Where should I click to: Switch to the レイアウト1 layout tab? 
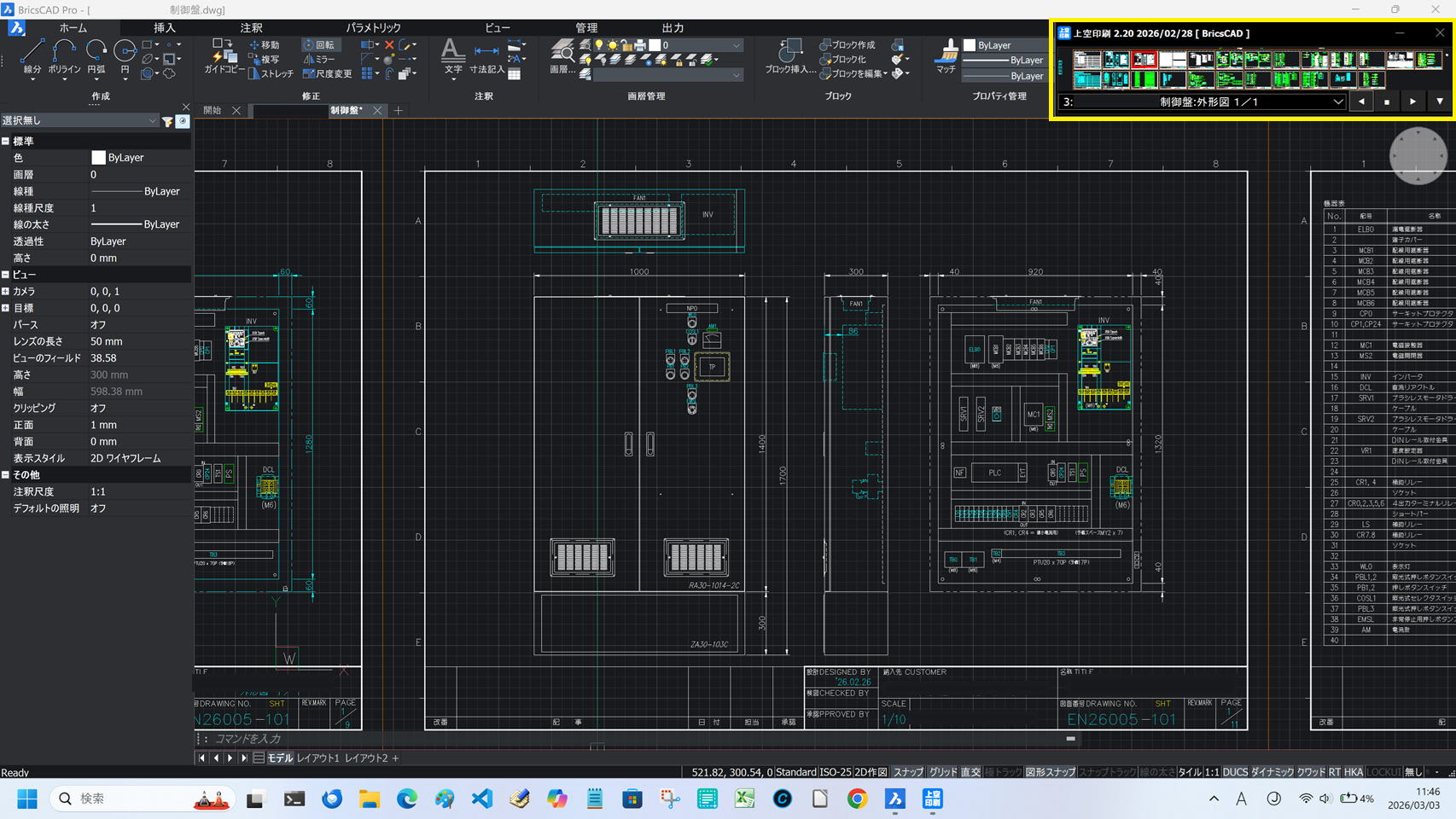(x=317, y=758)
